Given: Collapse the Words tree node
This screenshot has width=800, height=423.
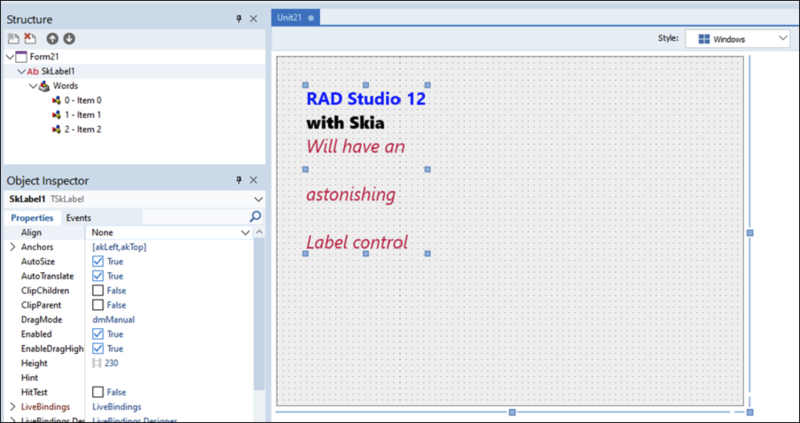Looking at the screenshot, I should click(33, 86).
